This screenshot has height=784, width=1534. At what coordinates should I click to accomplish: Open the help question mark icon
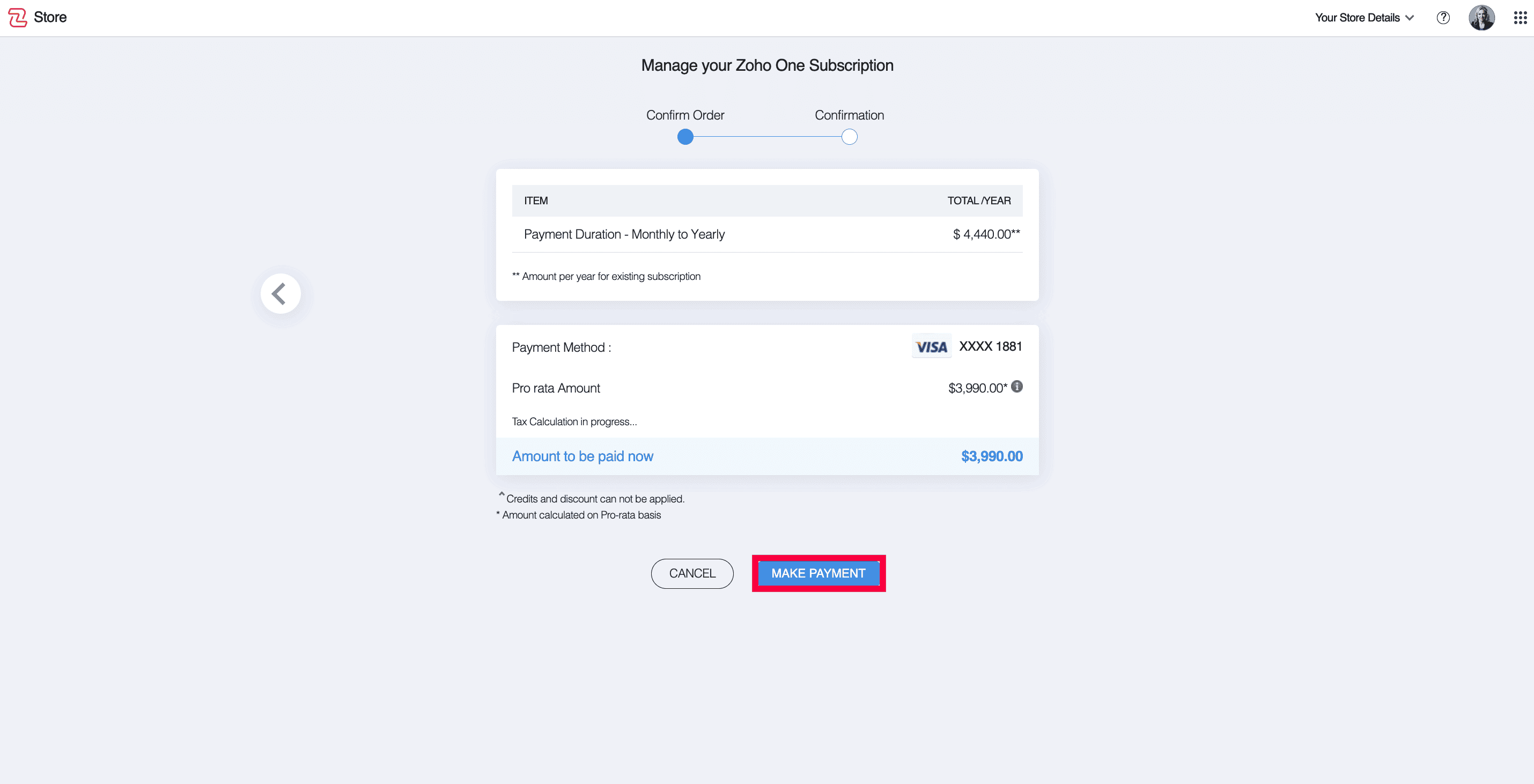tap(1442, 18)
